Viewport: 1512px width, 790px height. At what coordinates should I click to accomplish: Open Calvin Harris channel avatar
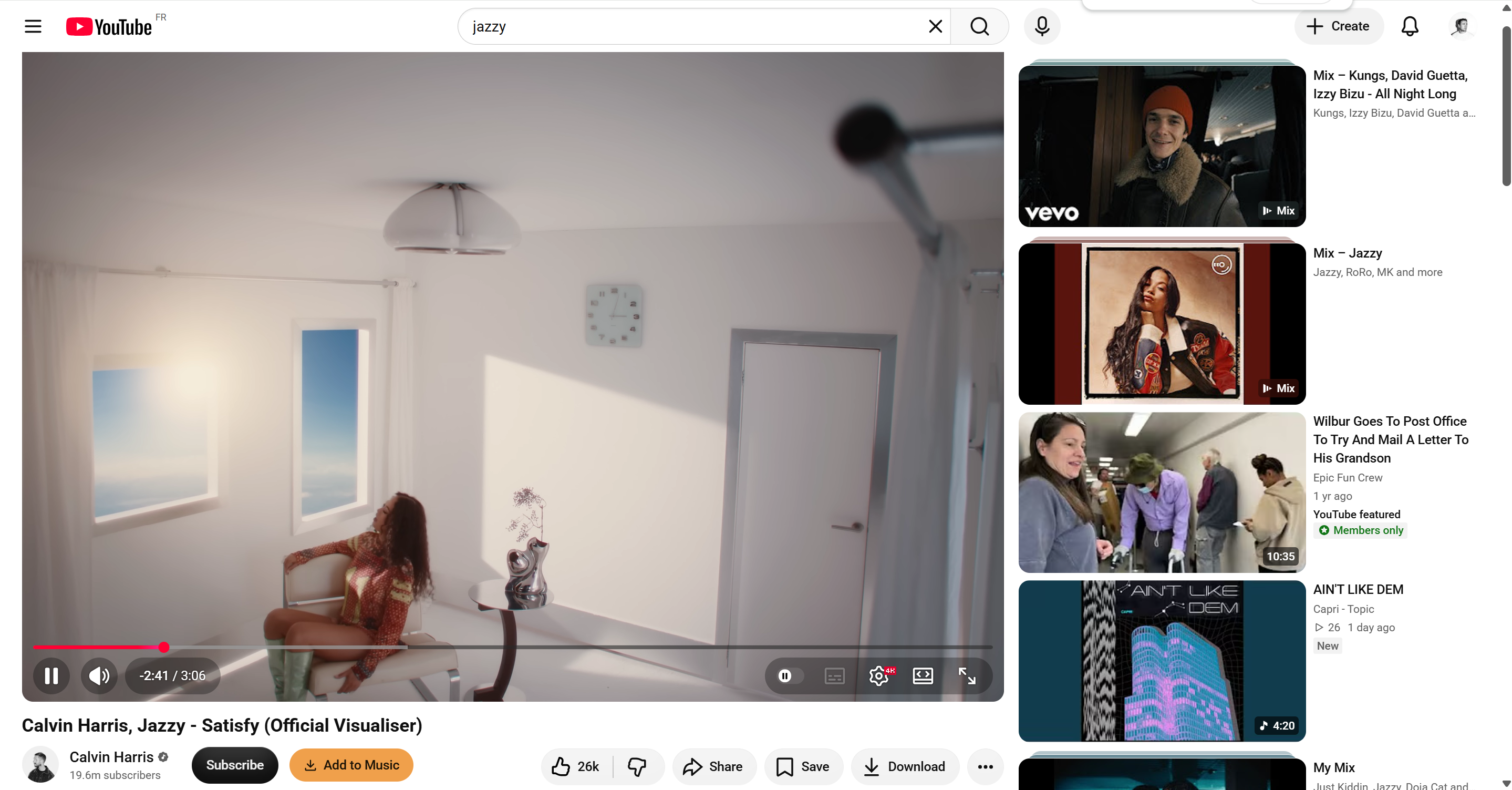click(40, 765)
